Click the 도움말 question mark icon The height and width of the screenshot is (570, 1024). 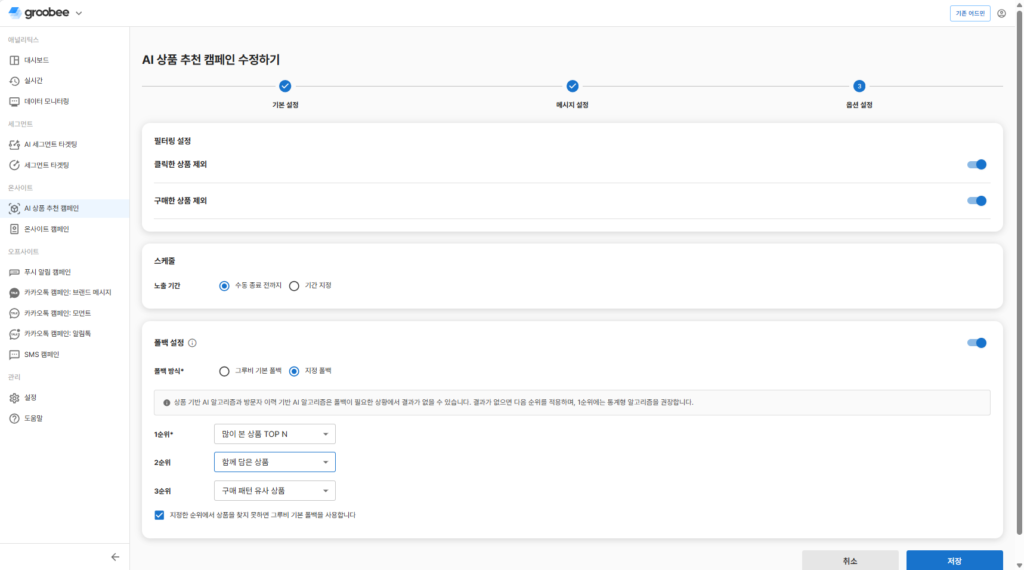click(14, 419)
